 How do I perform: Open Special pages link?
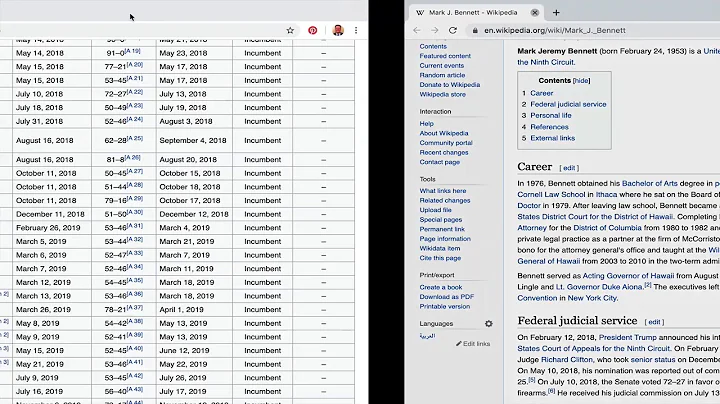440,219
